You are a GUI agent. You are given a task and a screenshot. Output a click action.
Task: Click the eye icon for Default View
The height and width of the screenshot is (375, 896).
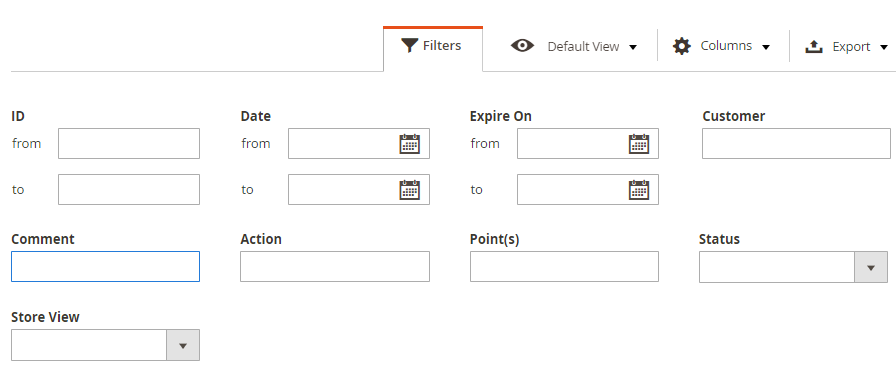(x=522, y=46)
